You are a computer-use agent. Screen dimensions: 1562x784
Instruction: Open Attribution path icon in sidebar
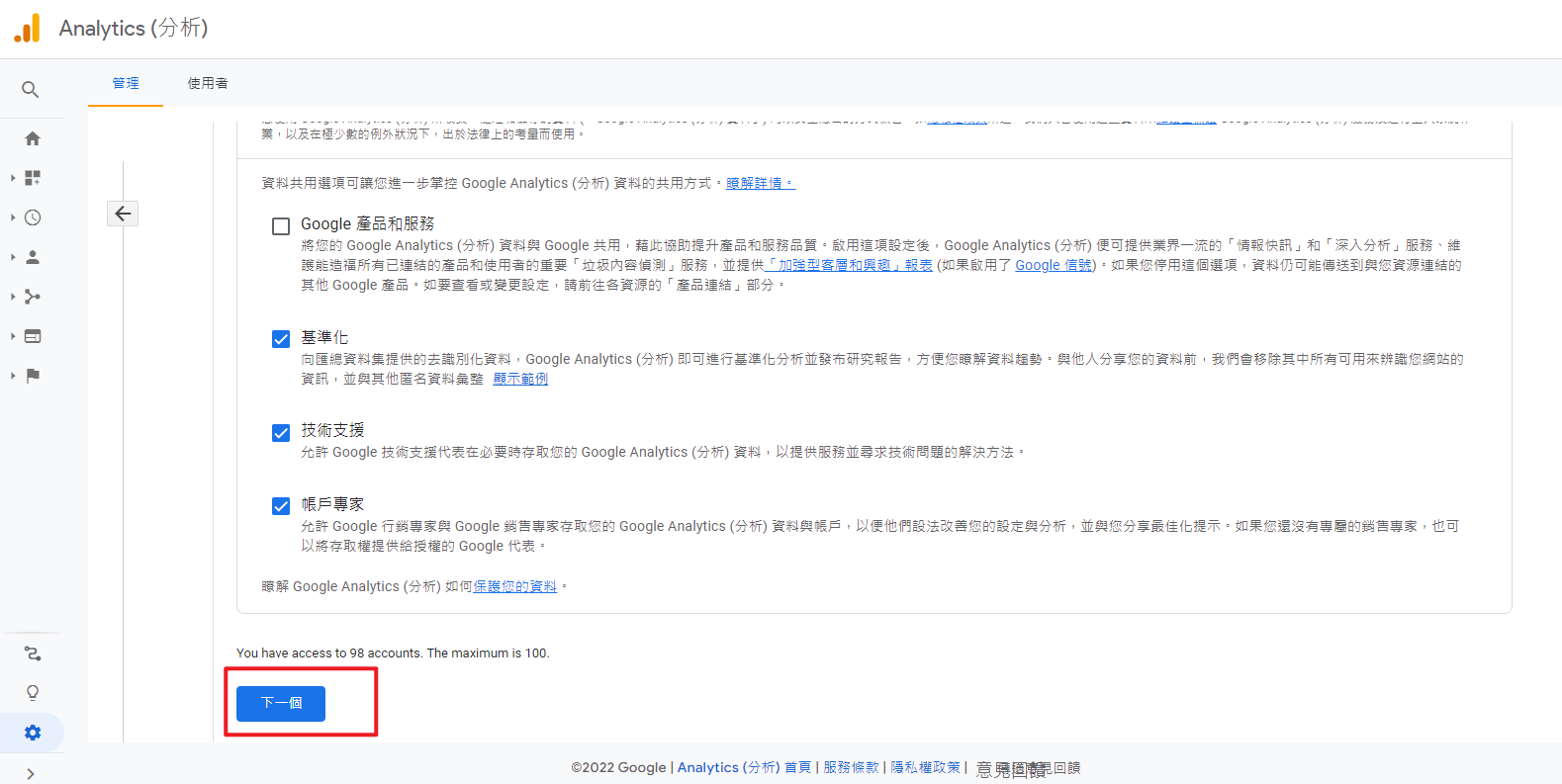33,653
